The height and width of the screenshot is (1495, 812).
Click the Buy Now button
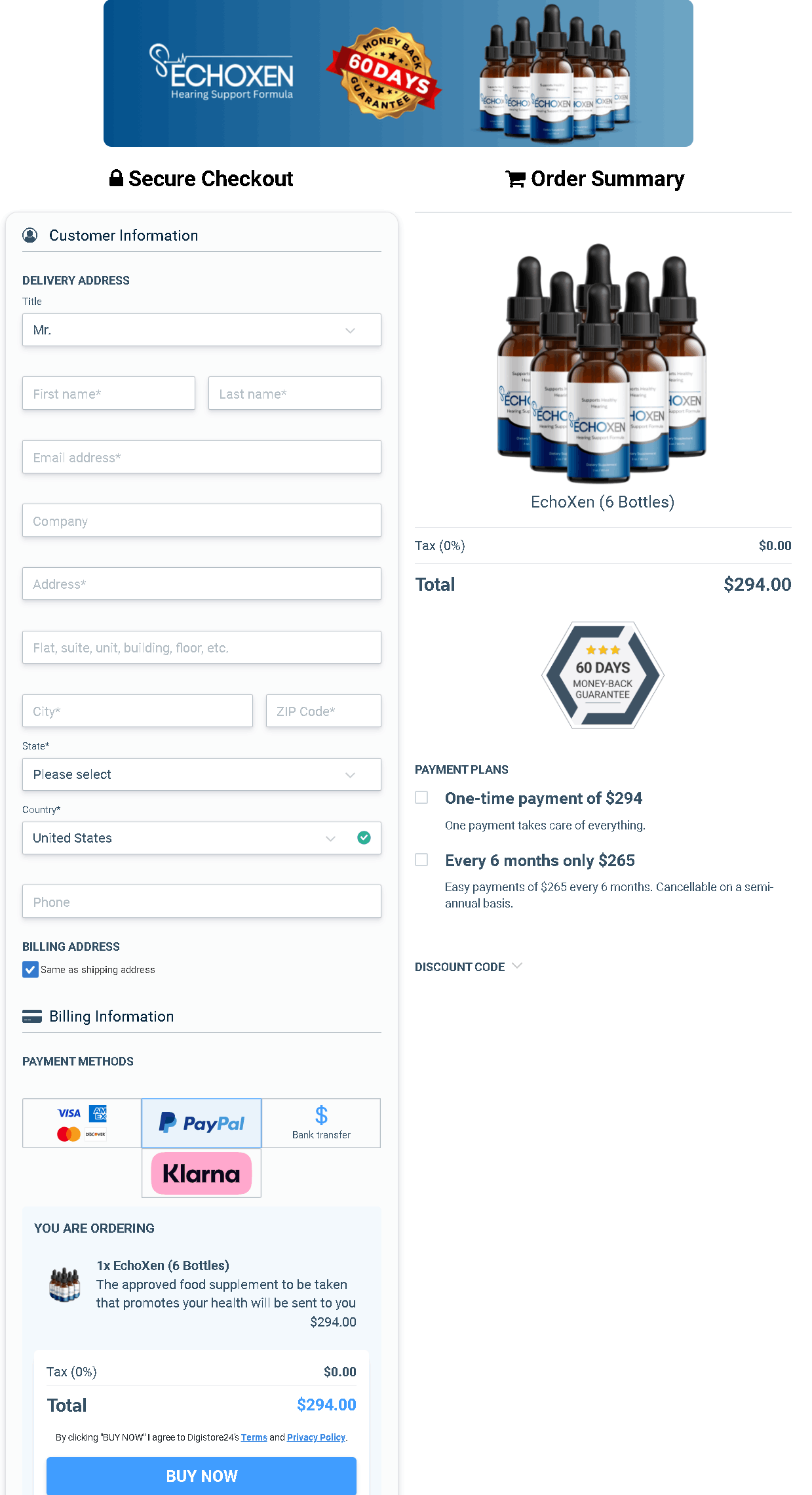202,1476
